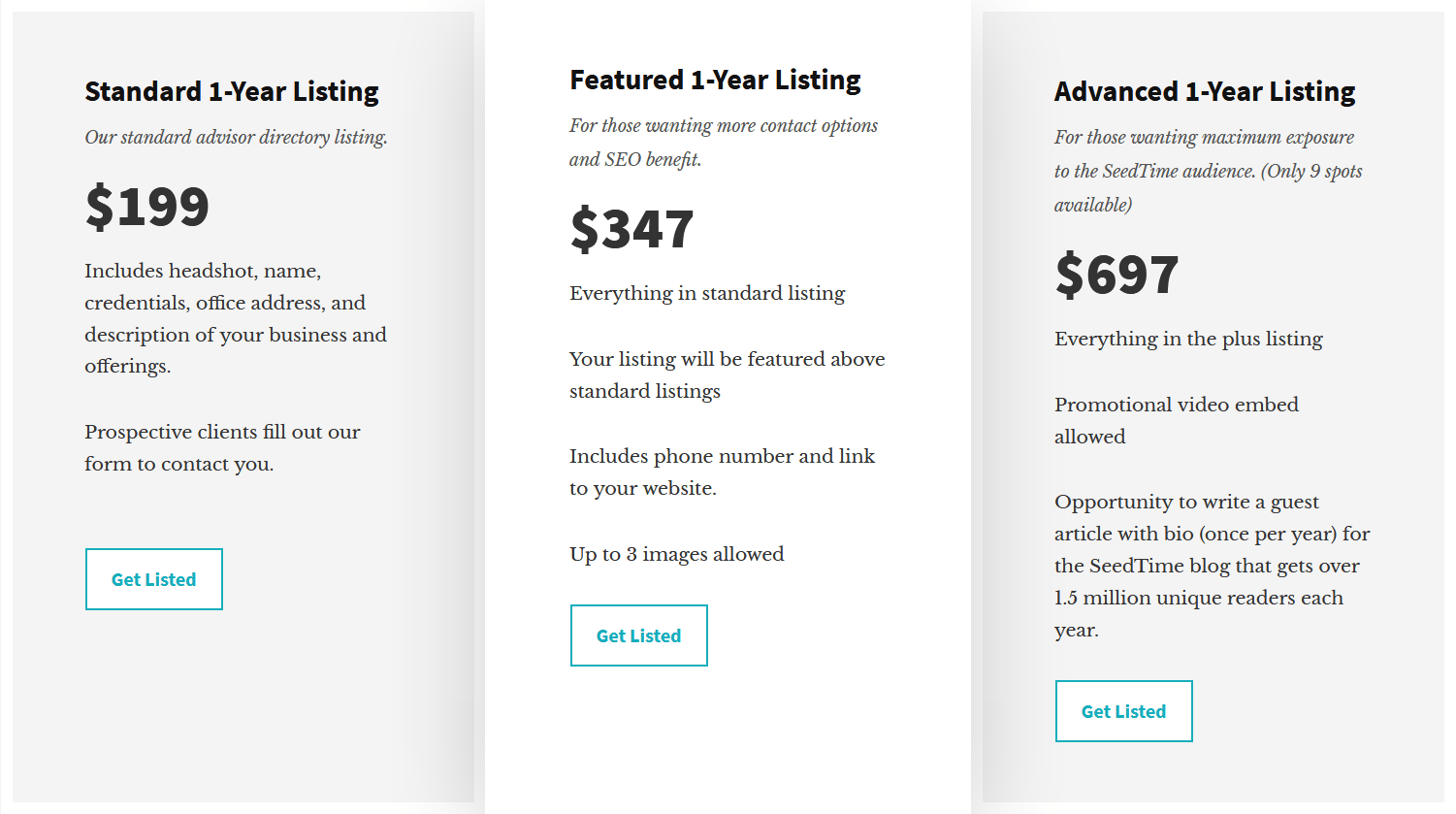Click the 'Our standard advisor directory listing' subtitle
This screenshot has width=1456, height=814.
pyautogui.click(x=236, y=137)
